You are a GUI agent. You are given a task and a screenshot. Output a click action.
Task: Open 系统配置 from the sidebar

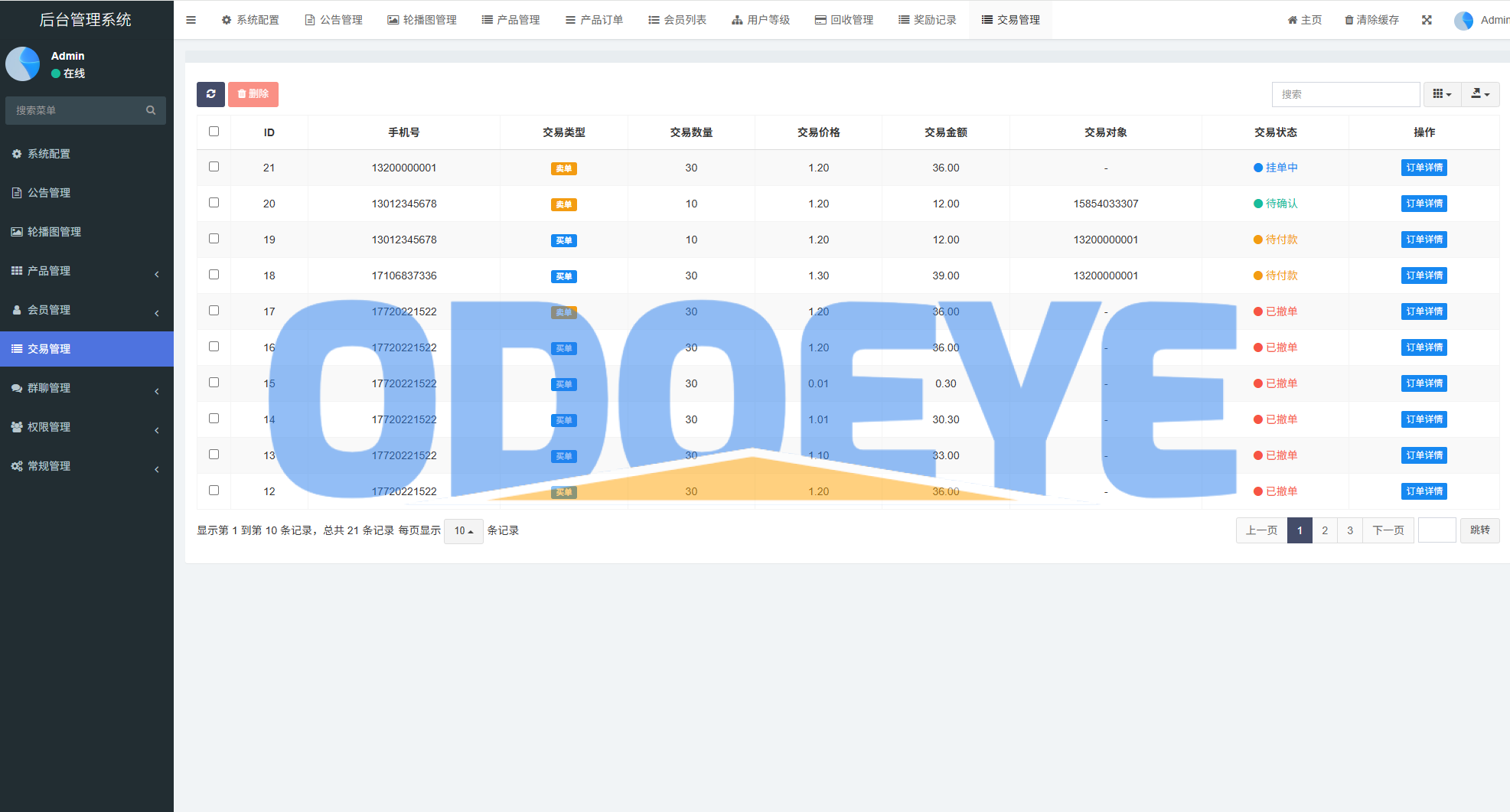pyautogui.click(x=49, y=154)
